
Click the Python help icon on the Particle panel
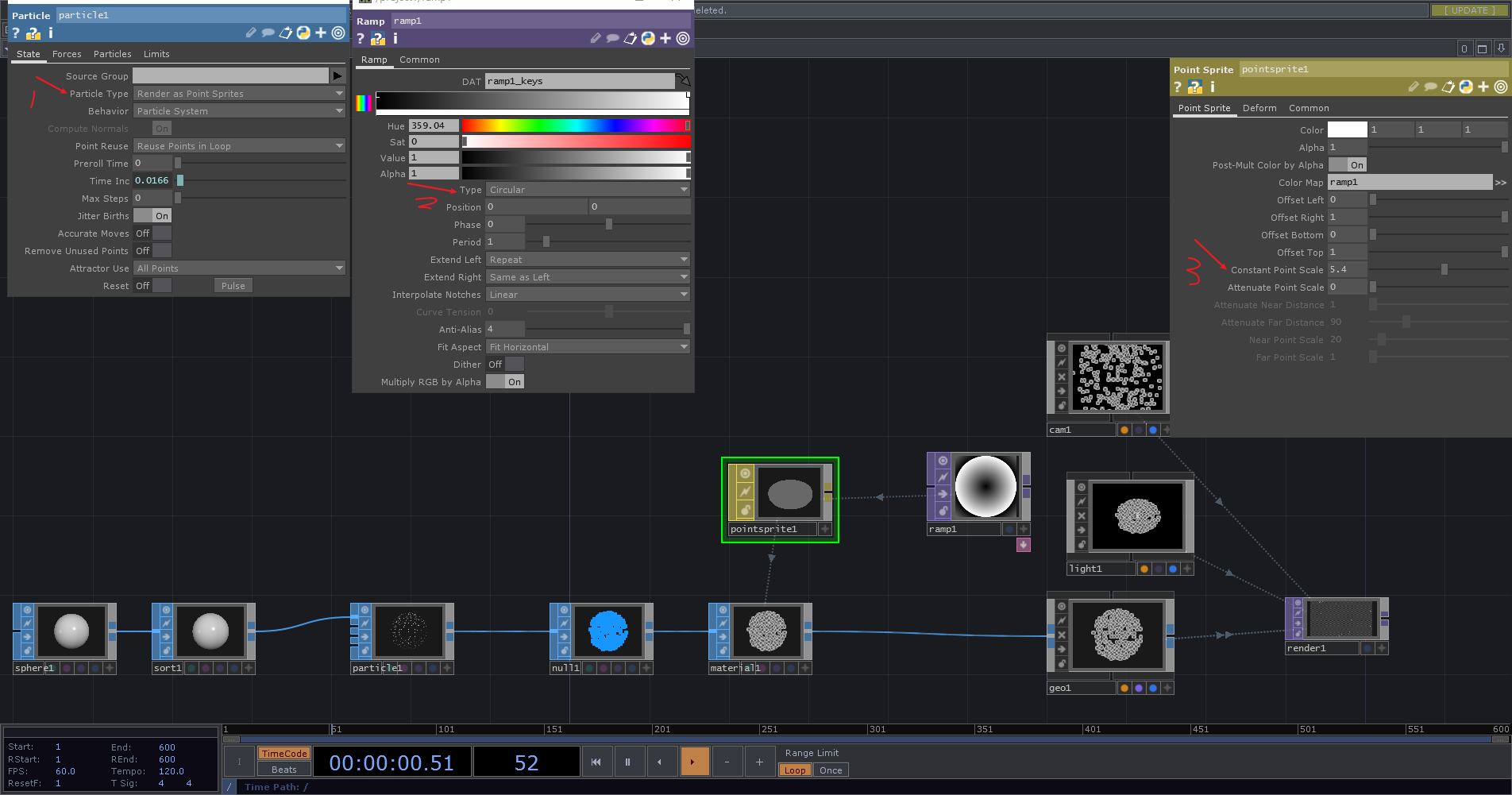[33, 33]
